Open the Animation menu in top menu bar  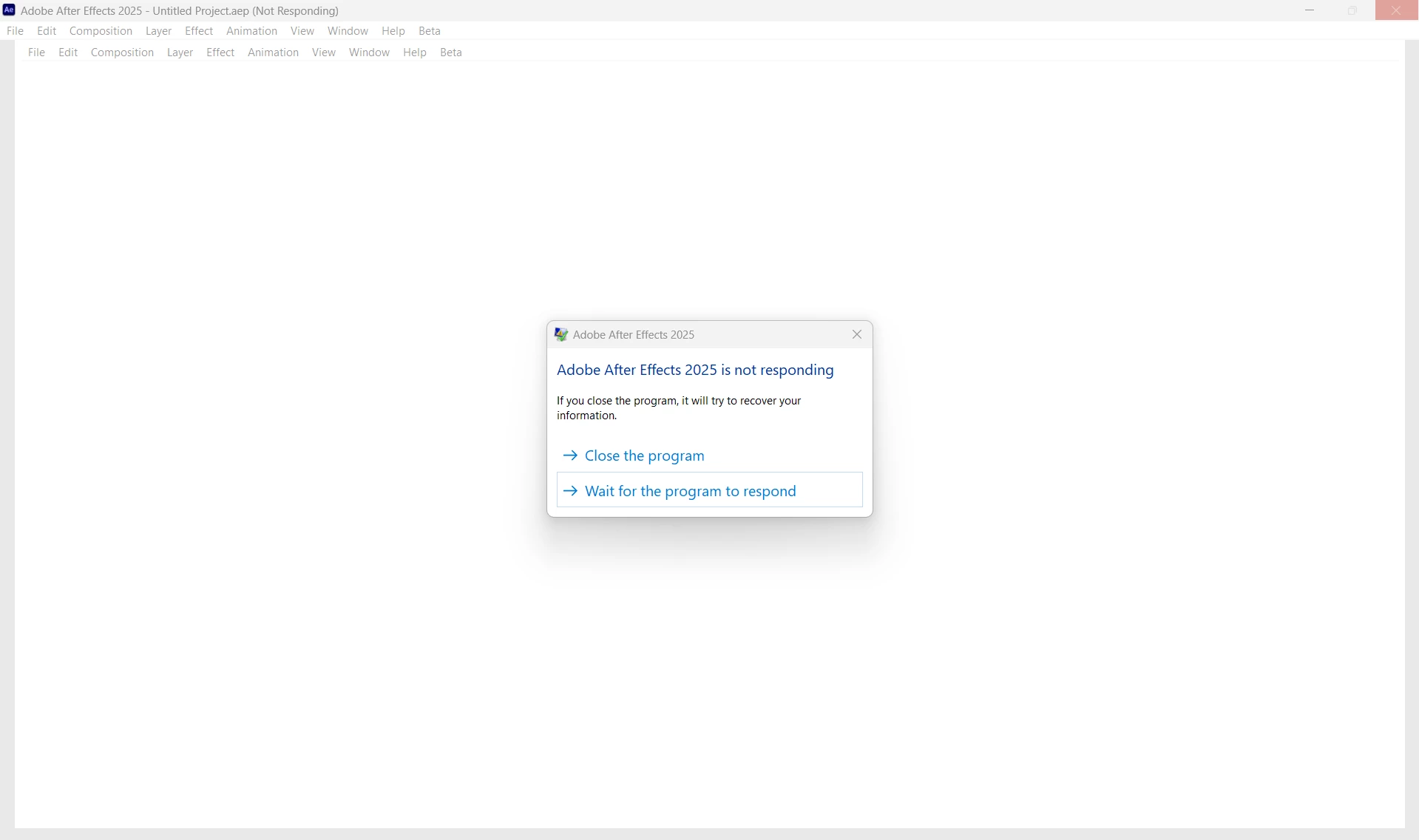tap(251, 31)
